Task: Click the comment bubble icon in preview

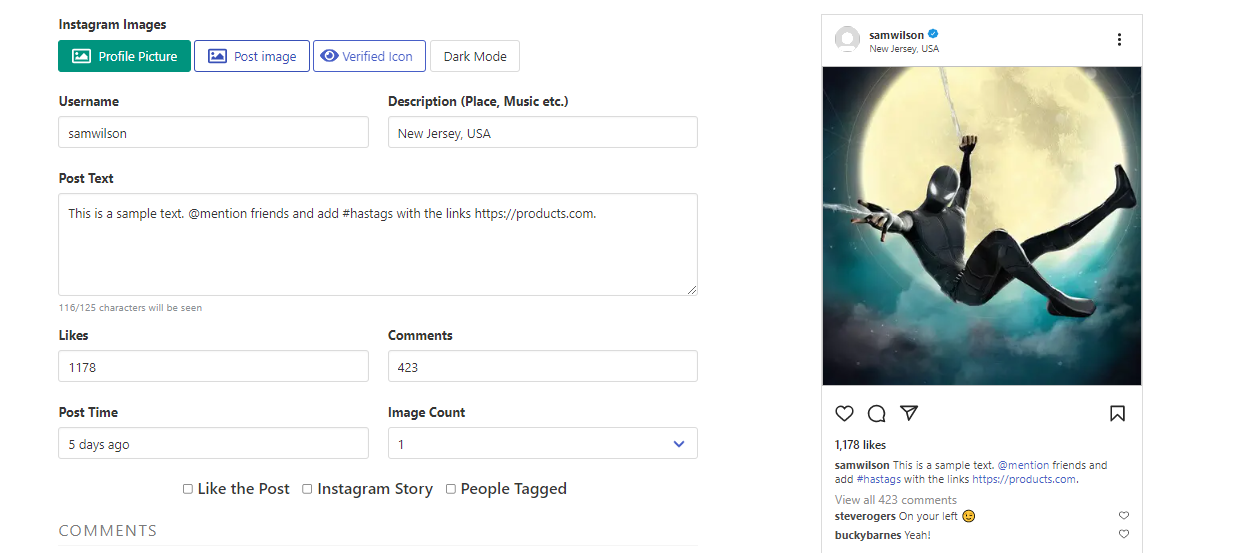Action: 877,413
